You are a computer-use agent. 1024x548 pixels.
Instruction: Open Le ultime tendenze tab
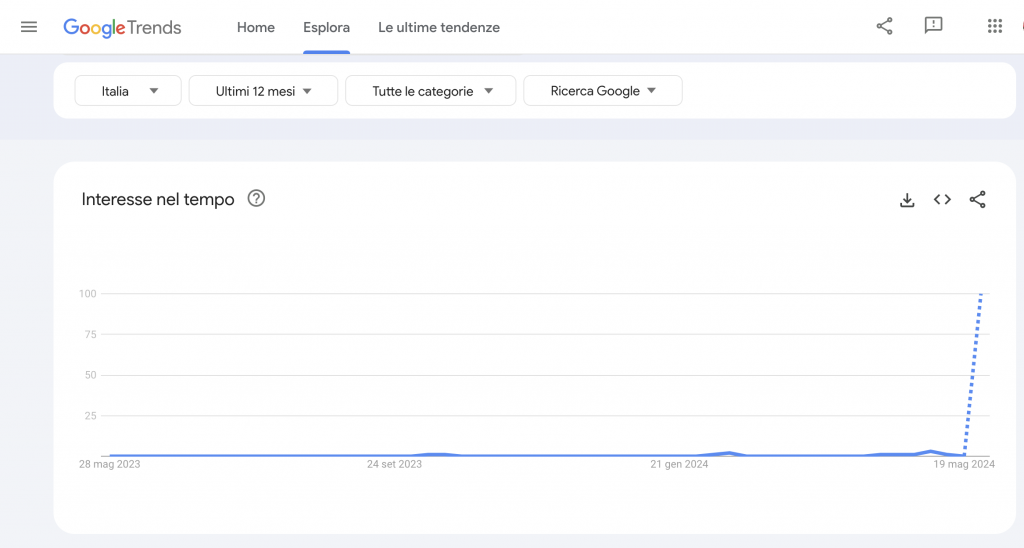coord(439,27)
